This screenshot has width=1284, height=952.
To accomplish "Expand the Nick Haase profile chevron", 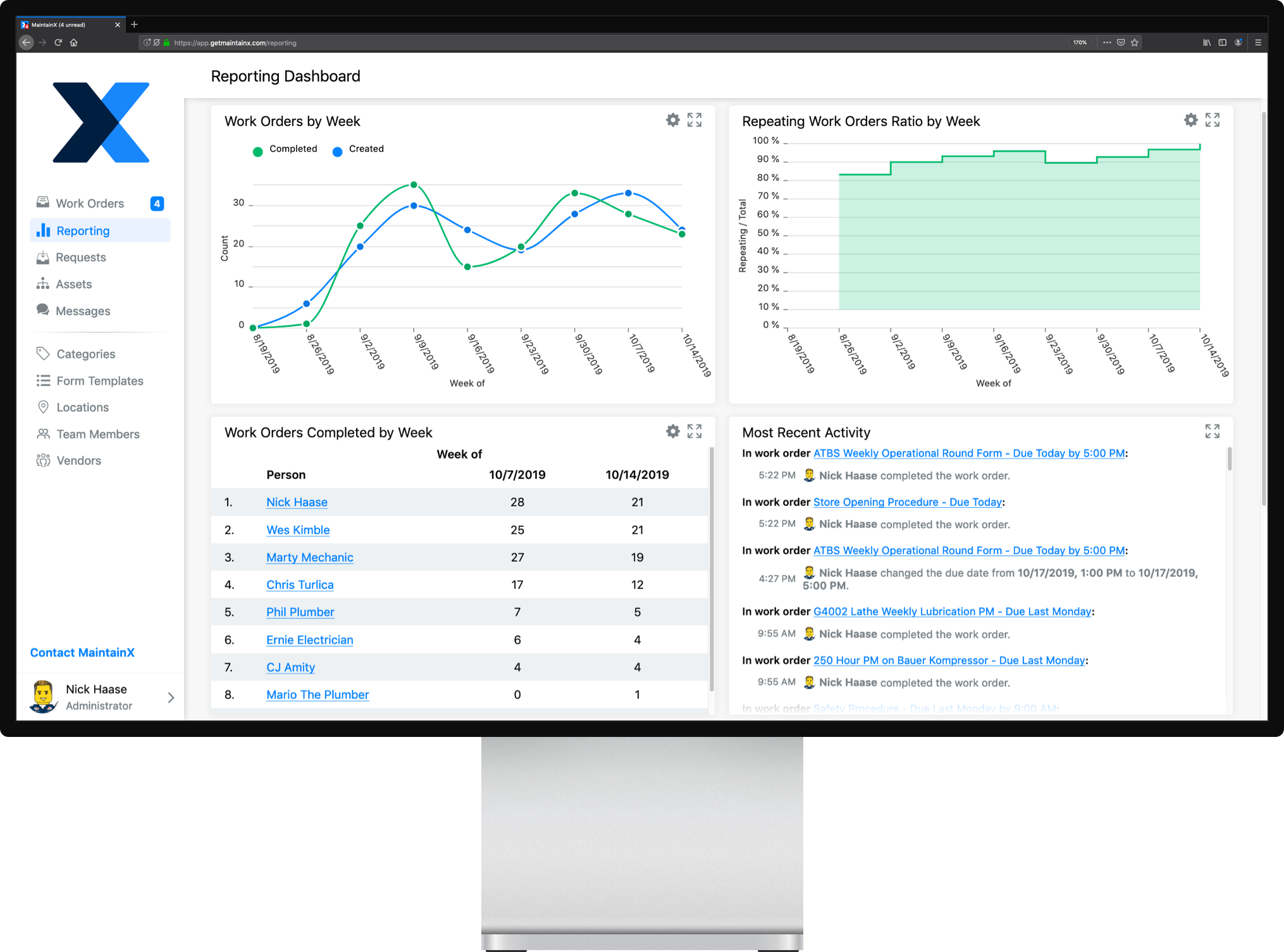I will click(170, 697).
